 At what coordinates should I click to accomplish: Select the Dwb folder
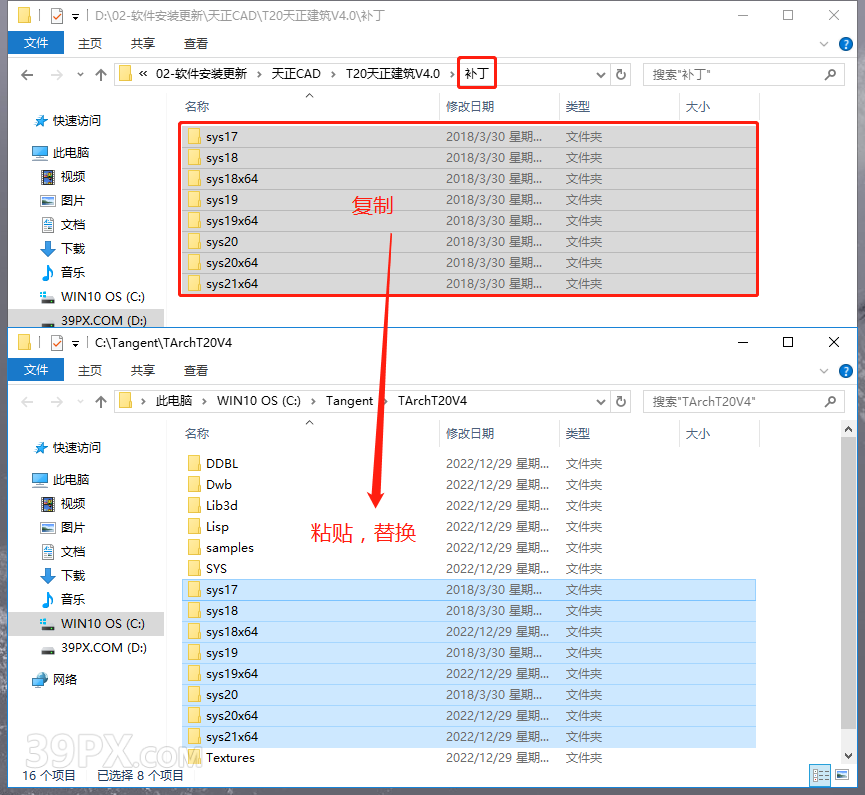point(469,485)
